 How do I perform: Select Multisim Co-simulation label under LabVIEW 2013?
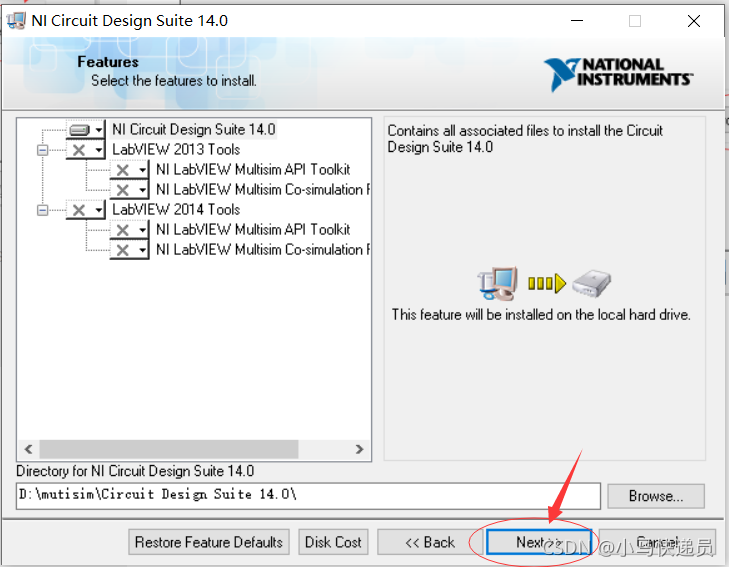tap(263, 190)
